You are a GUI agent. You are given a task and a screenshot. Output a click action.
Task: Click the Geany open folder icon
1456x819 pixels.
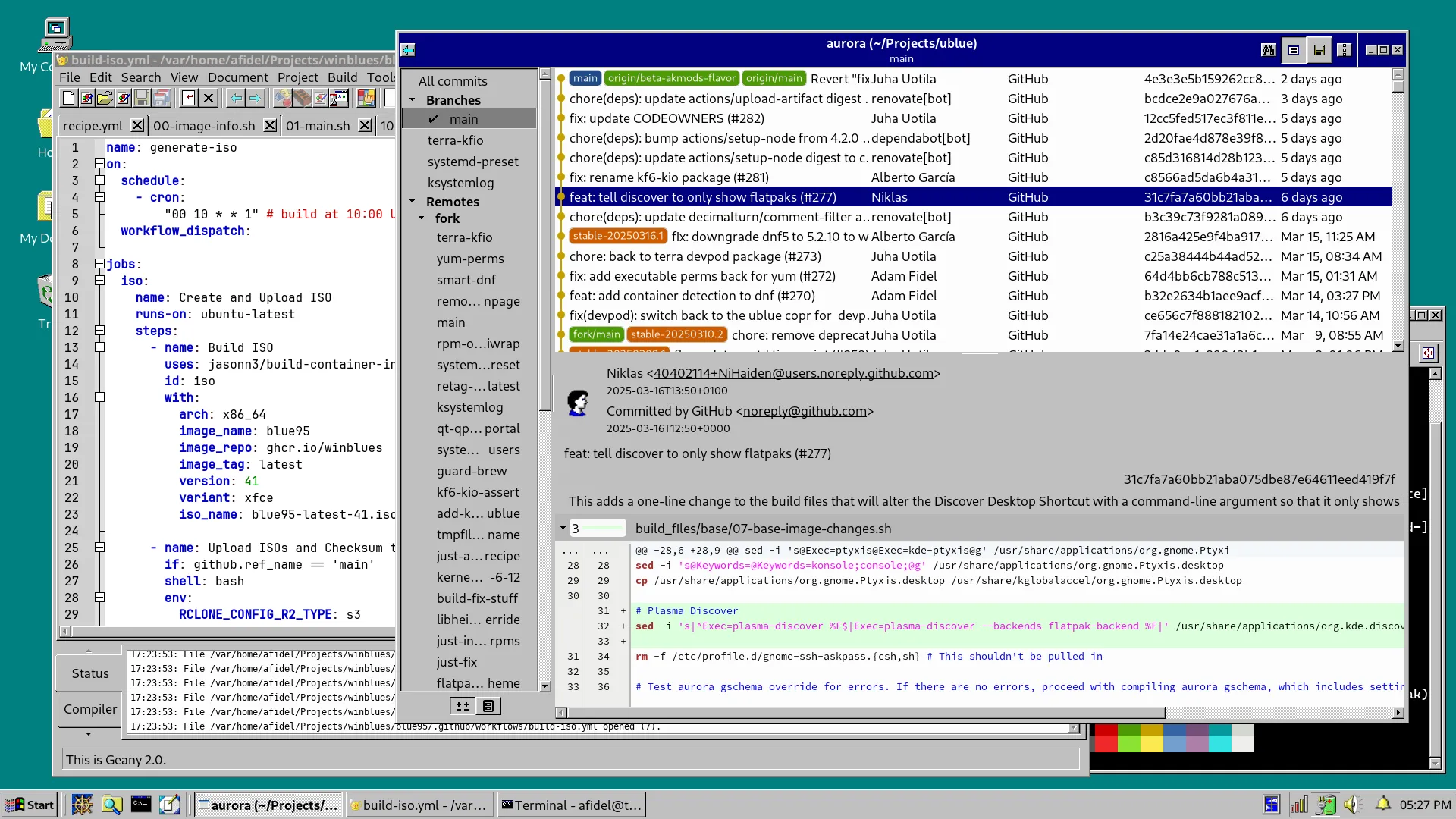click(105, 98)
